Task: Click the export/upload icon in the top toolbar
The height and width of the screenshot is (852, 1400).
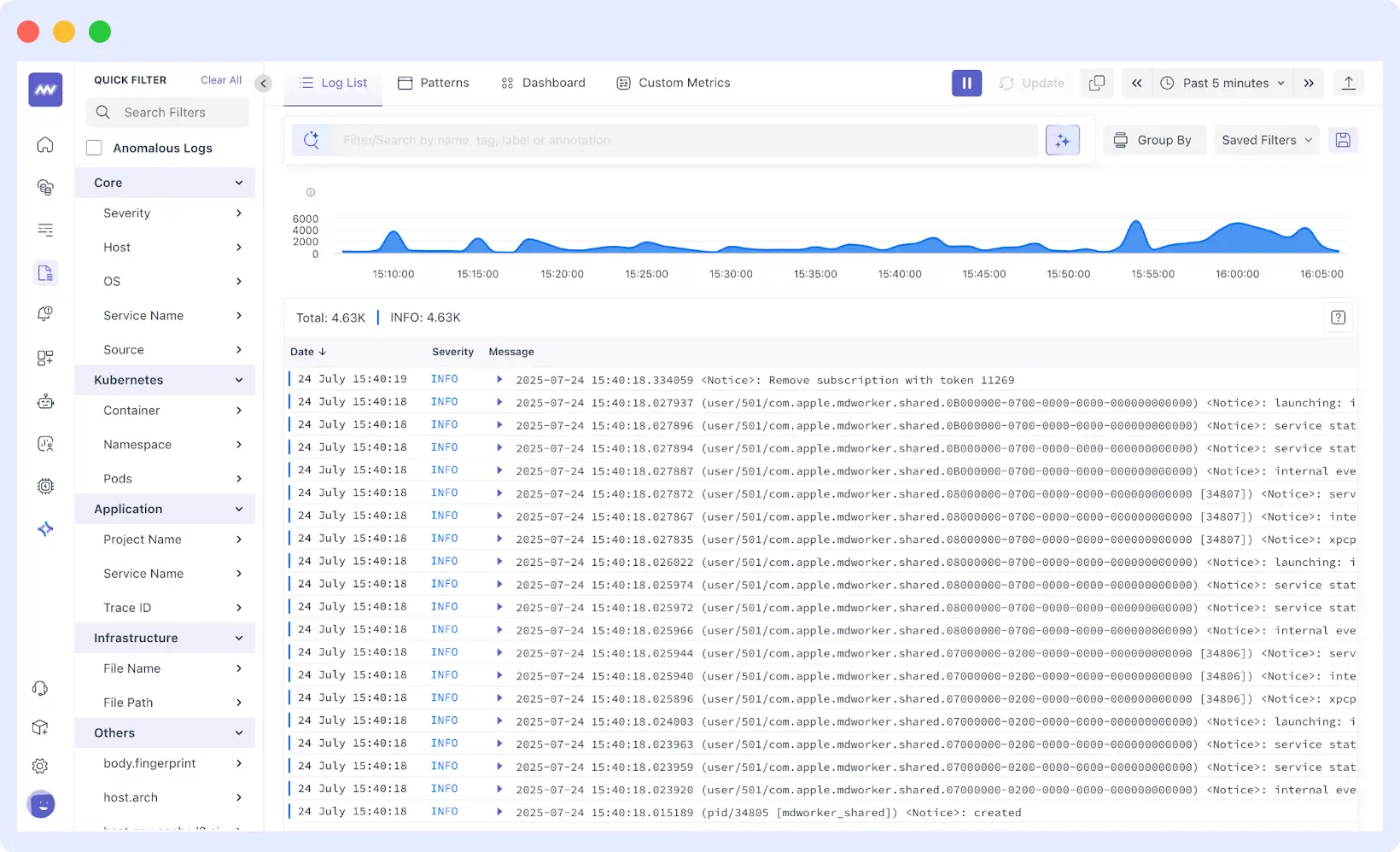Action: (x=1349, y=83)
